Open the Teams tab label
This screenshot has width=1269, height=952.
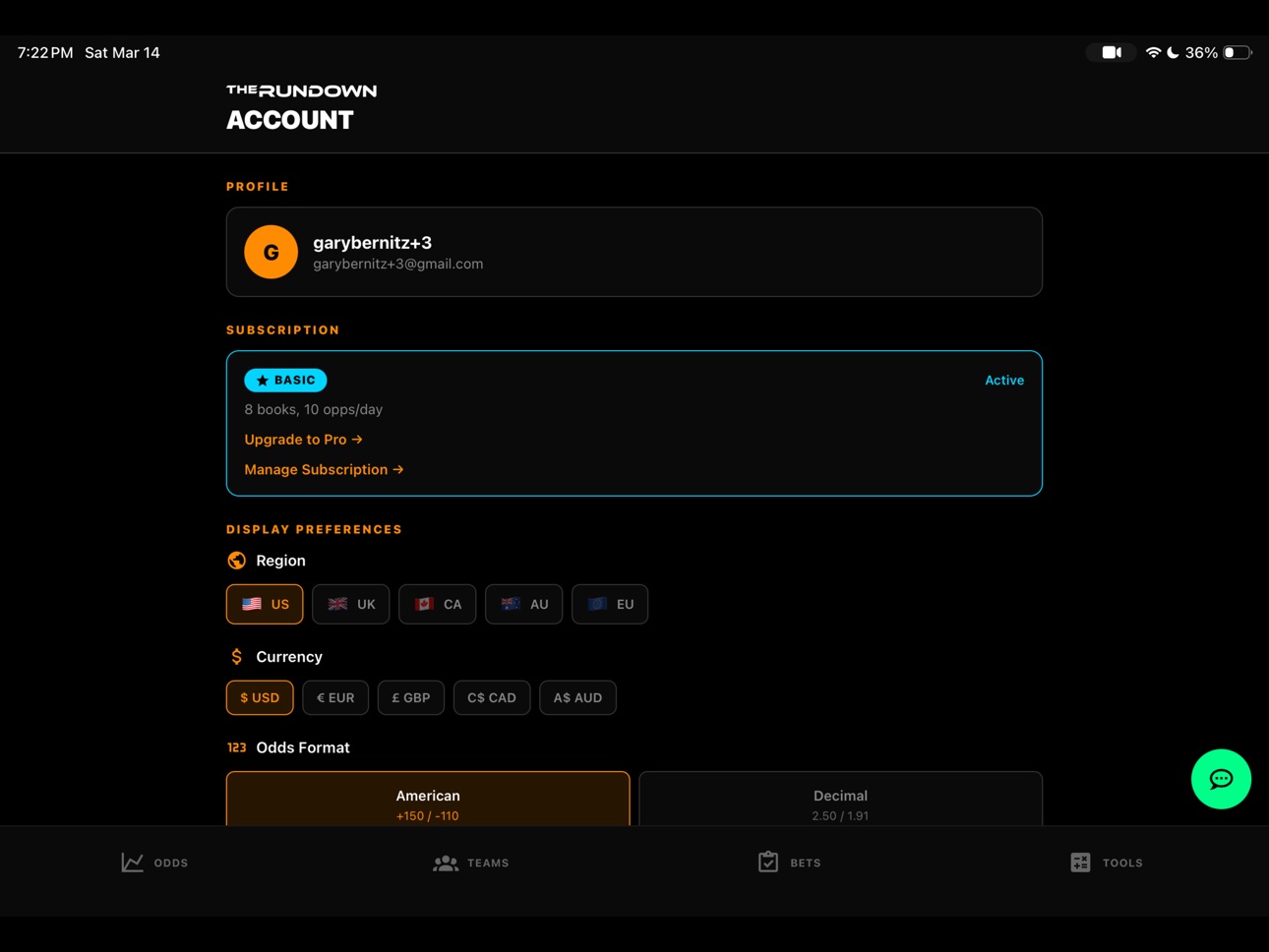pyautogui.click(x=488, y=863)
